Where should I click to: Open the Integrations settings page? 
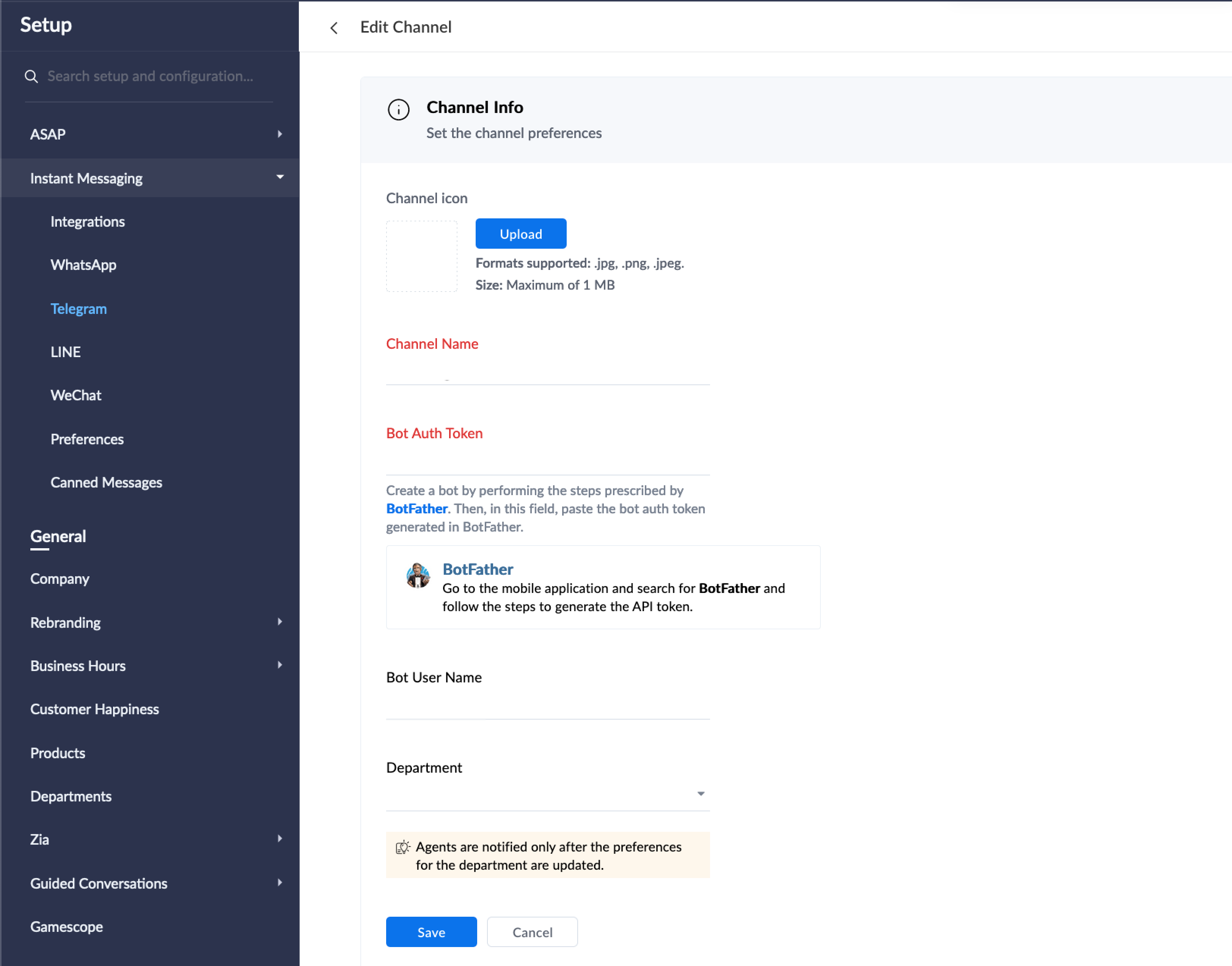tap(88, 222)
